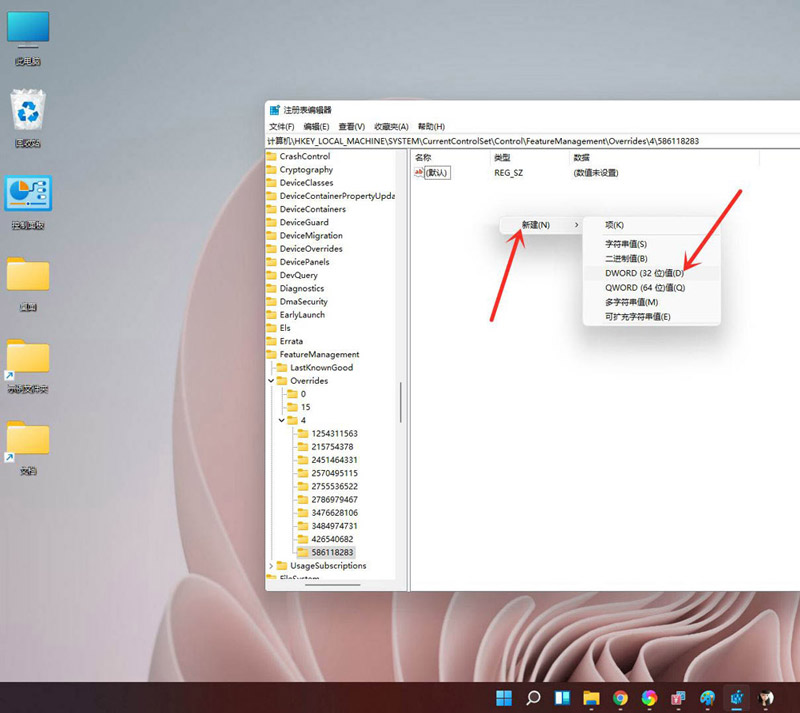Open Microsoft Edge from taskbar

(651, 697)
